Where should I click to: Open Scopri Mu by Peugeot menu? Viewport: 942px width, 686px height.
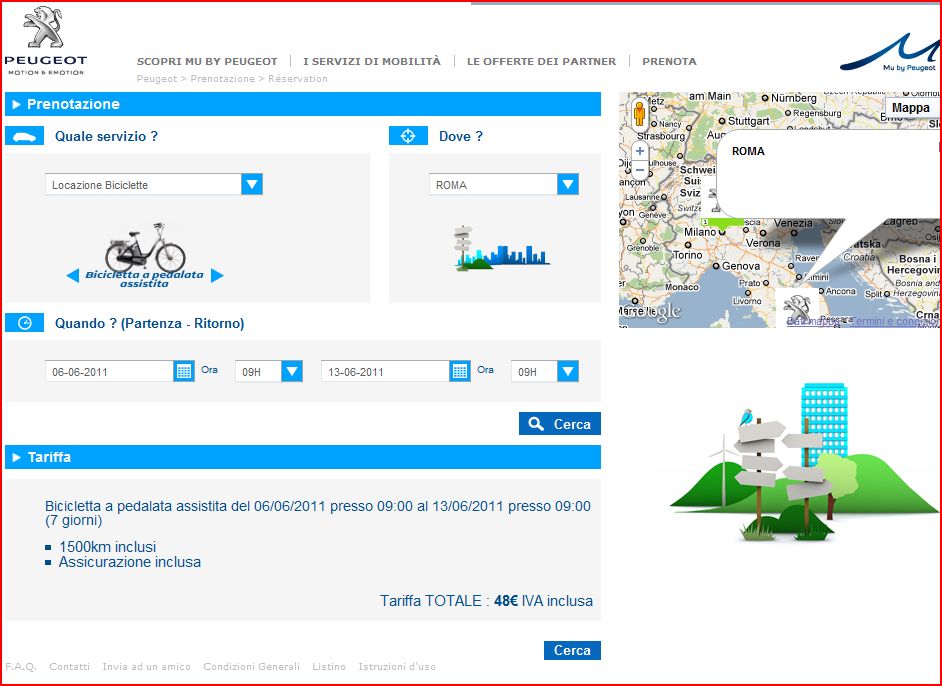[x=207, y=61]
